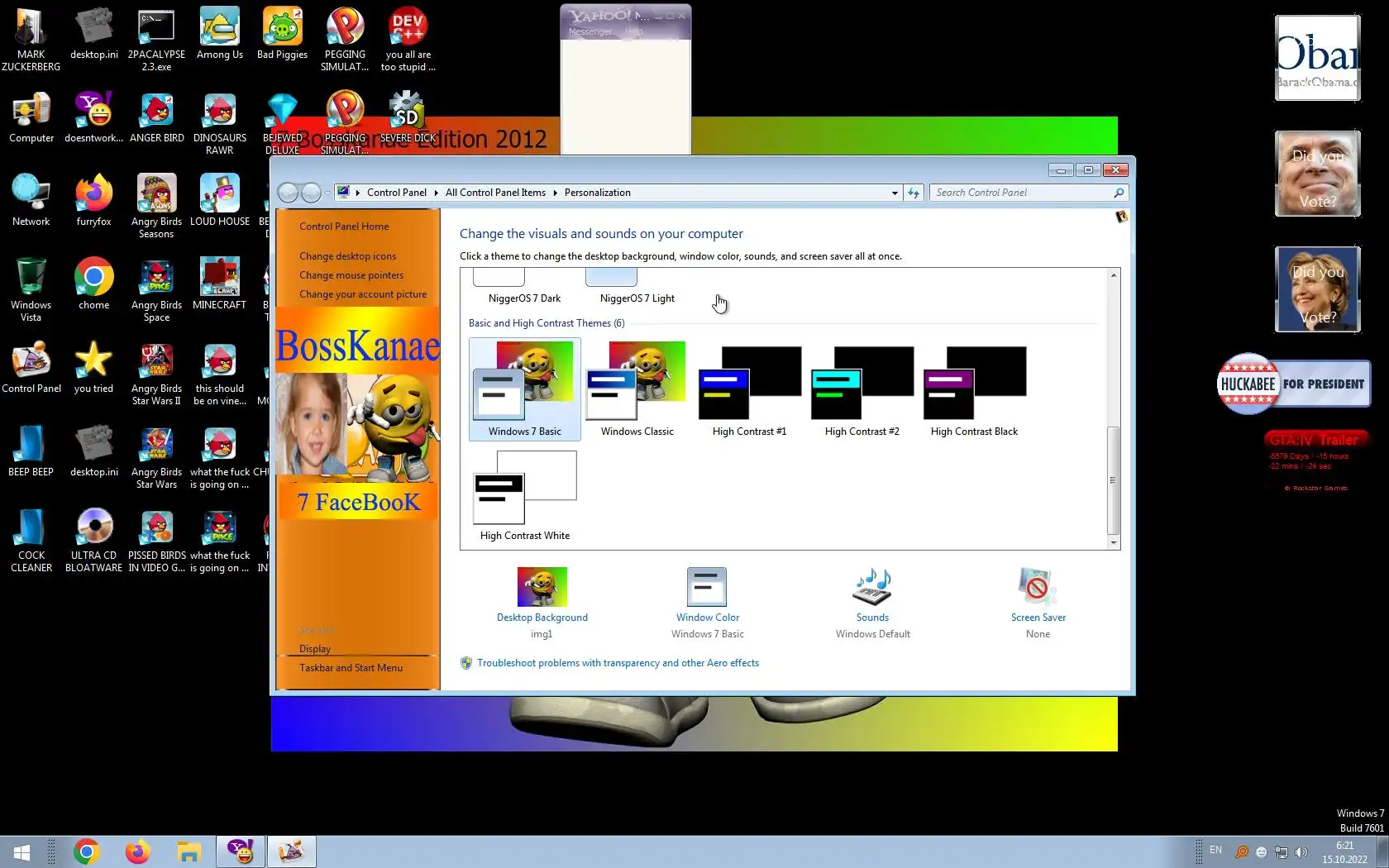This screenshot has height=868, width=1389.
Task: Select the Control Panel desktop icon
Action: (x=31, y=369)
